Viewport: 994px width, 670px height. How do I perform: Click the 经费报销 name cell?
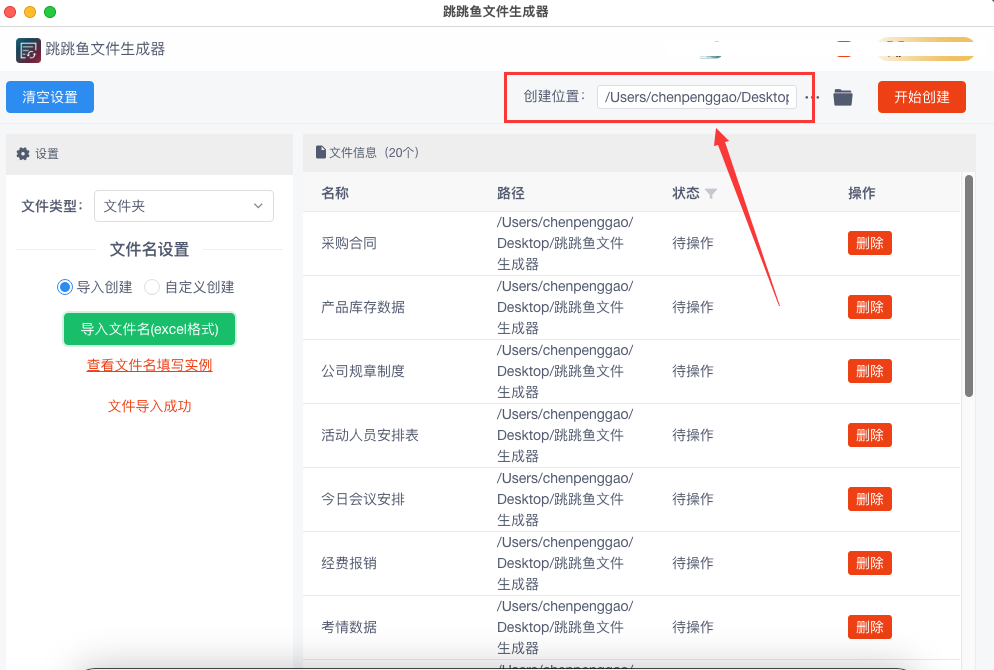(349, 563)
